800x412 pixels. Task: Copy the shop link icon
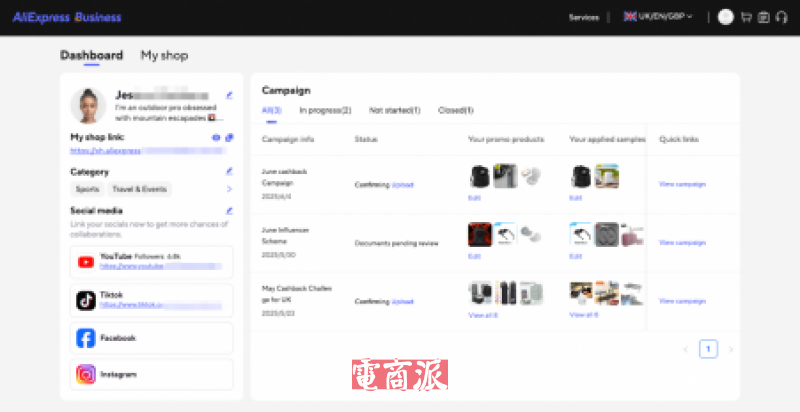pyautogui.click(x=229, y=137)
